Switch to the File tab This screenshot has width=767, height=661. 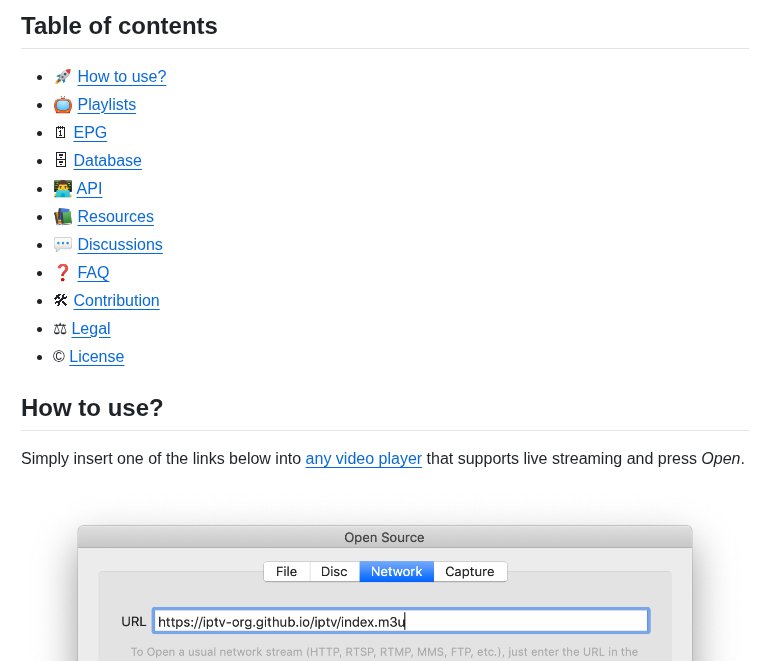coord(286,572)
